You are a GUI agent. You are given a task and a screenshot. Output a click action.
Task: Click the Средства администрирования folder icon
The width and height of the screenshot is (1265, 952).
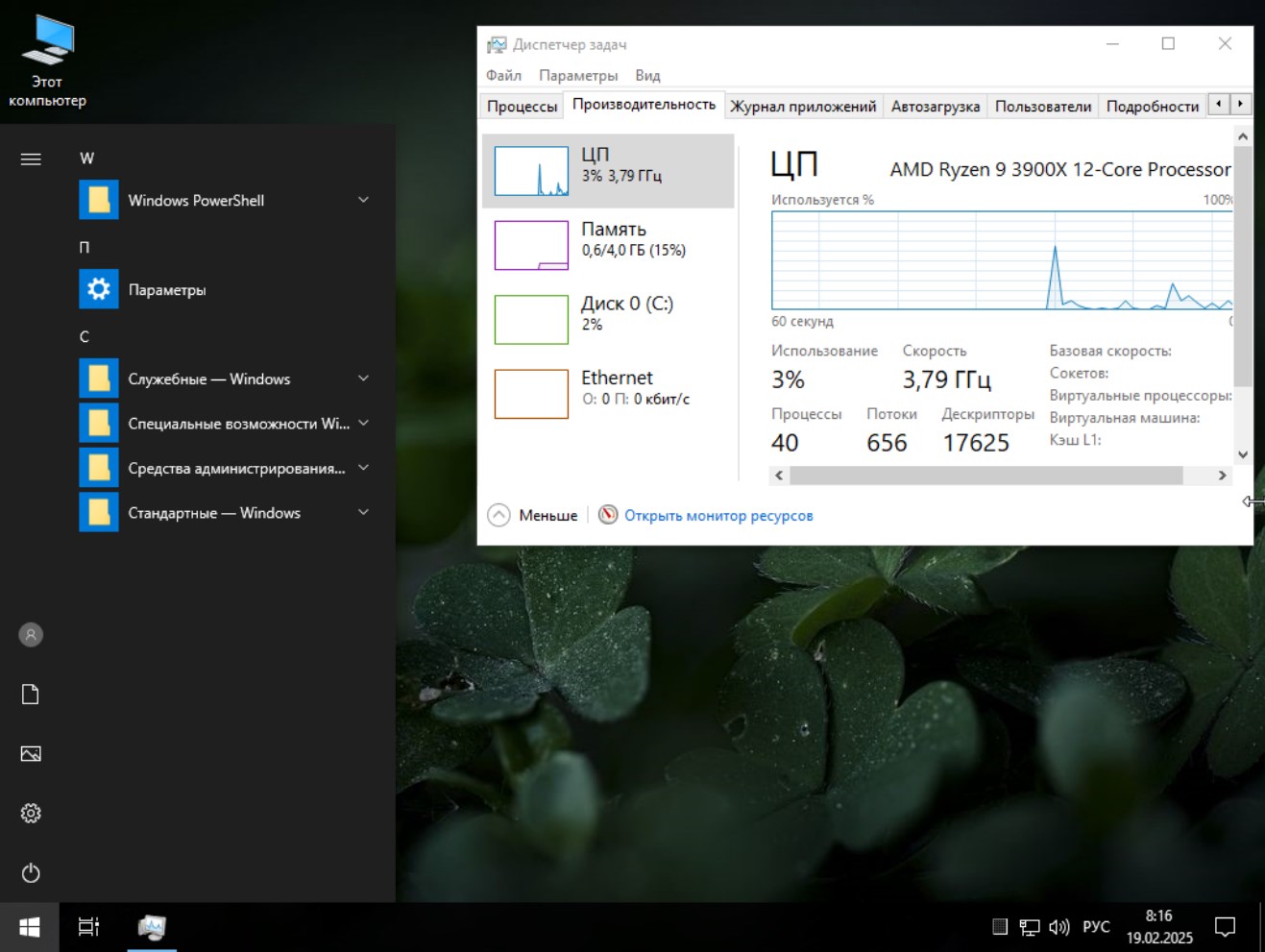pos(99,468)
